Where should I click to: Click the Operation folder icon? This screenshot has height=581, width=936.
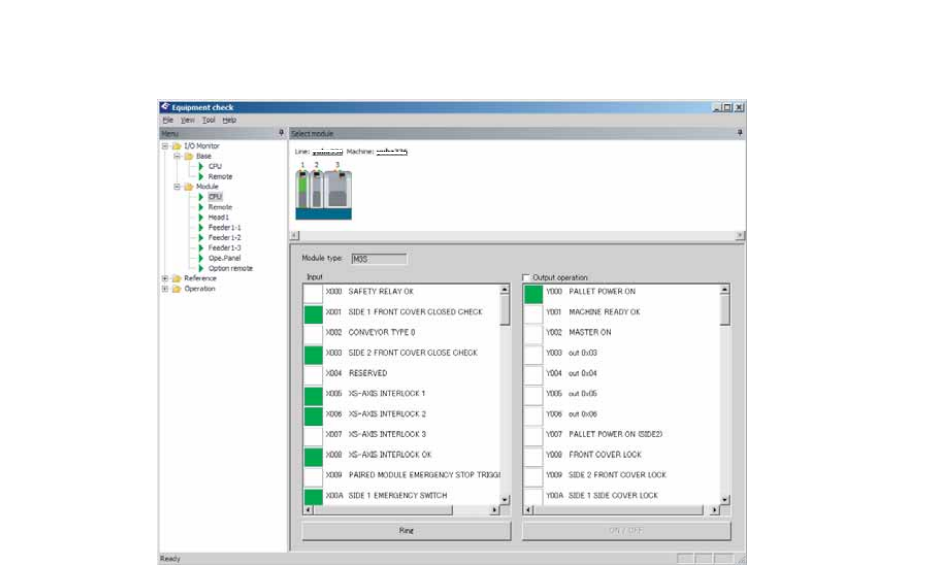177,288
